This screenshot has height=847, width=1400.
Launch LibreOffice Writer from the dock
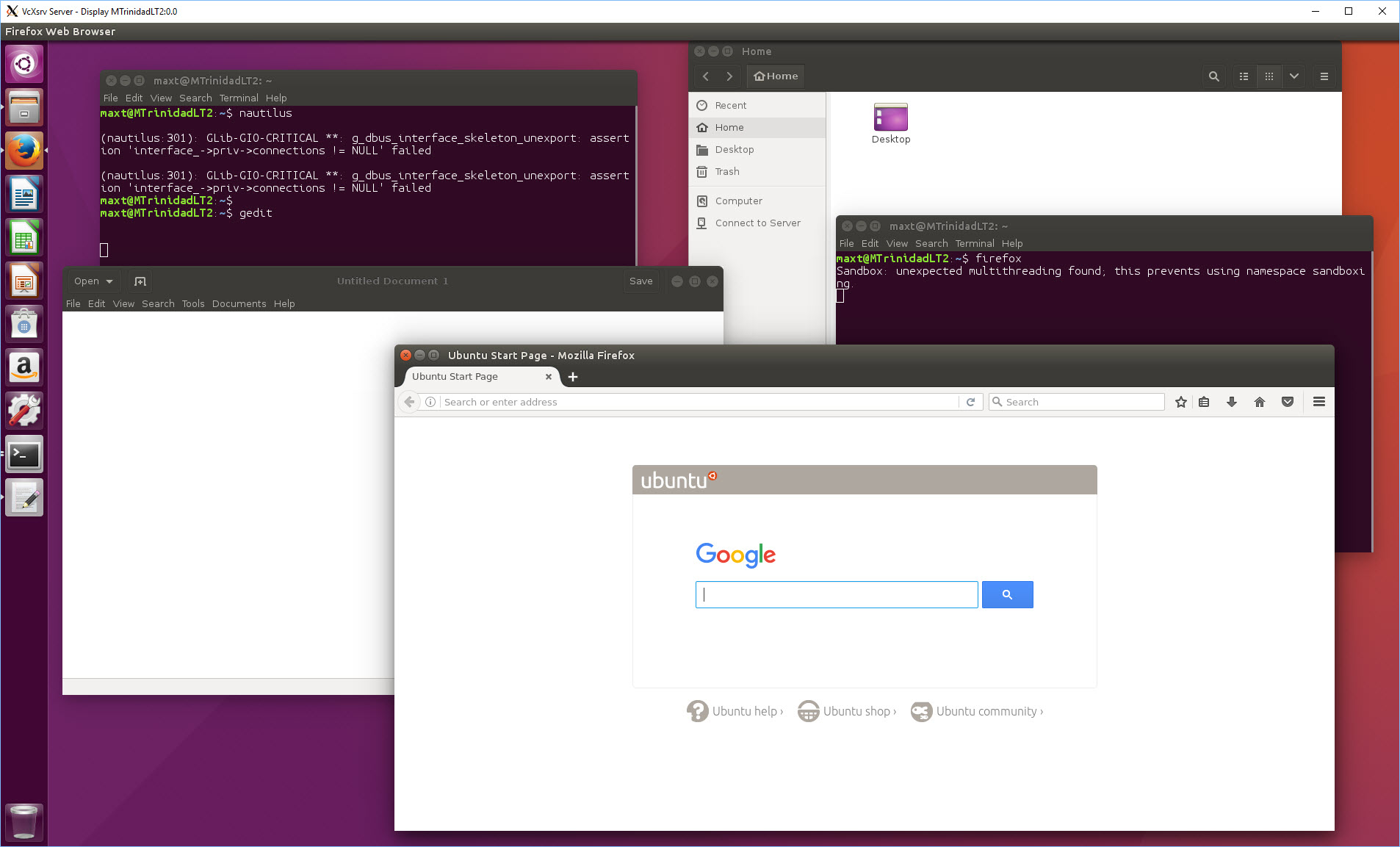24,194
